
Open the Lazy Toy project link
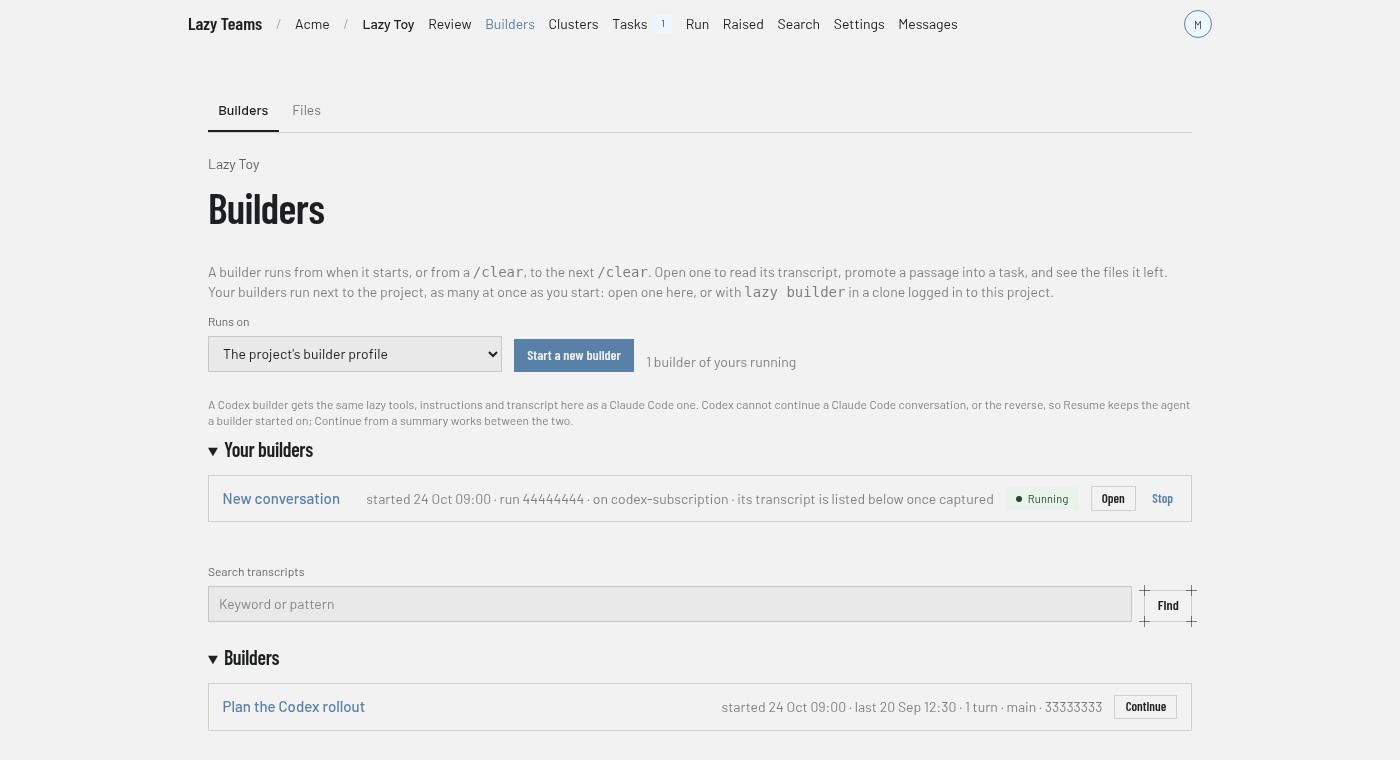coord(388,24)
